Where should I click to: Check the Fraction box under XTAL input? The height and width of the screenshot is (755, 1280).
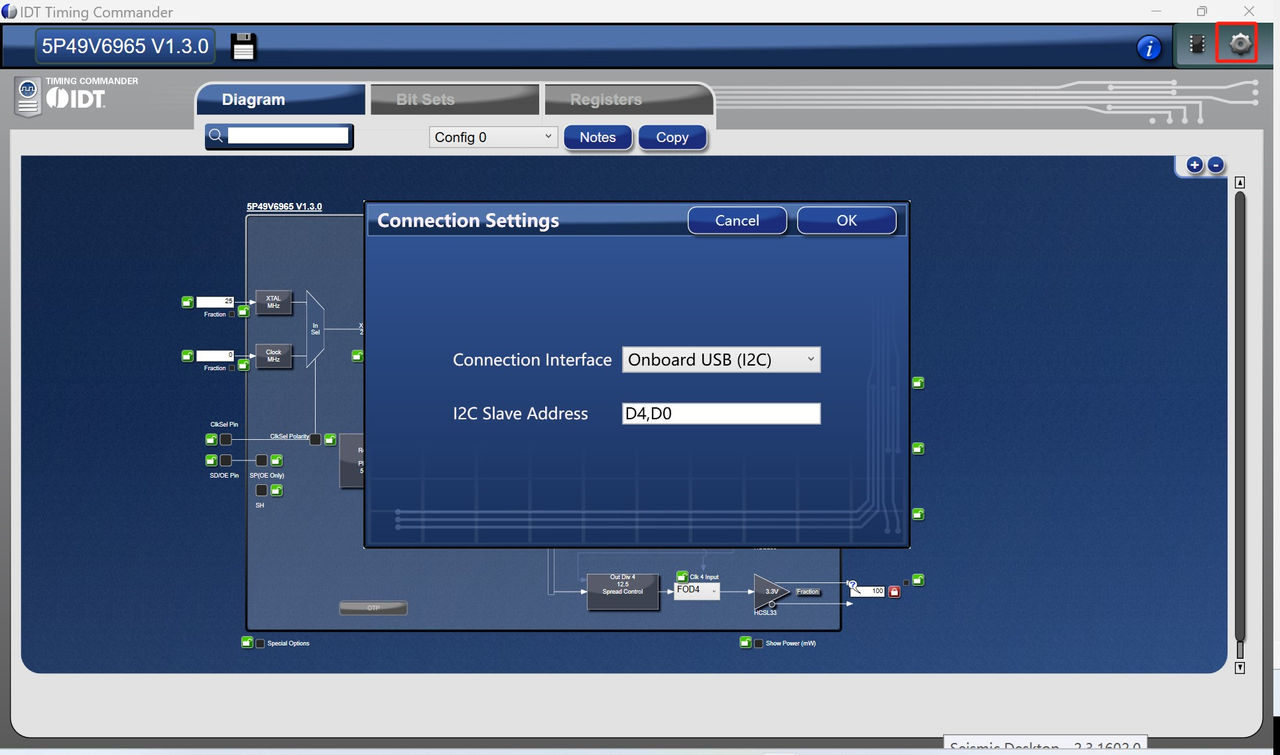click(233, 314)
